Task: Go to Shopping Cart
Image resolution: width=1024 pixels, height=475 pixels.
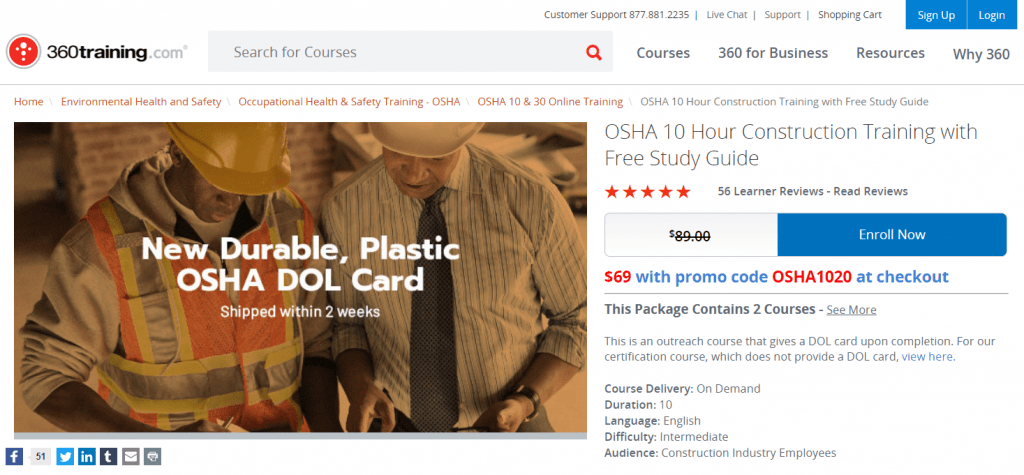Action: [850, 15]
